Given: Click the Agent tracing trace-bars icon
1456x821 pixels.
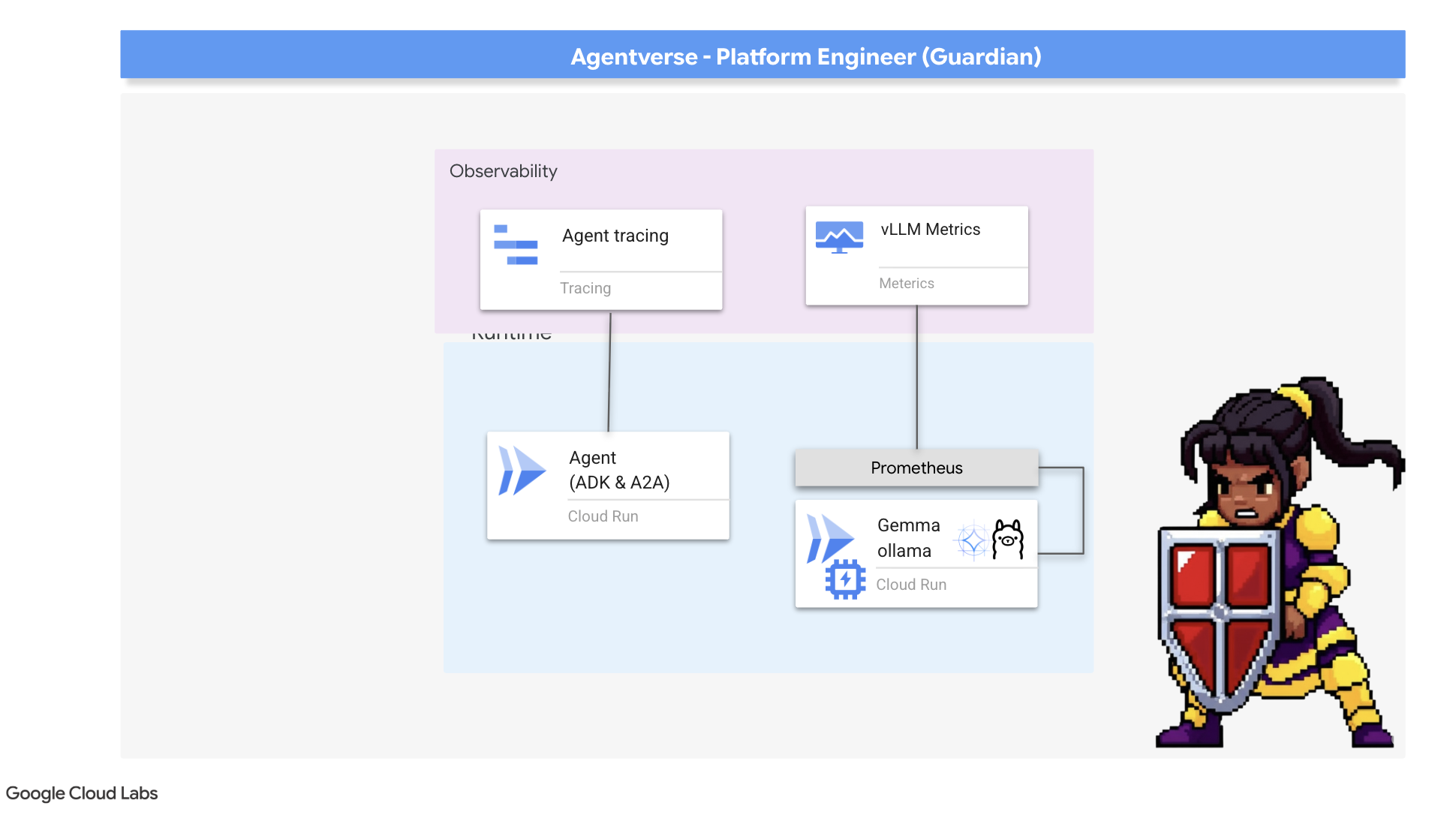Looking at the screenshot, I should (516, 245).
